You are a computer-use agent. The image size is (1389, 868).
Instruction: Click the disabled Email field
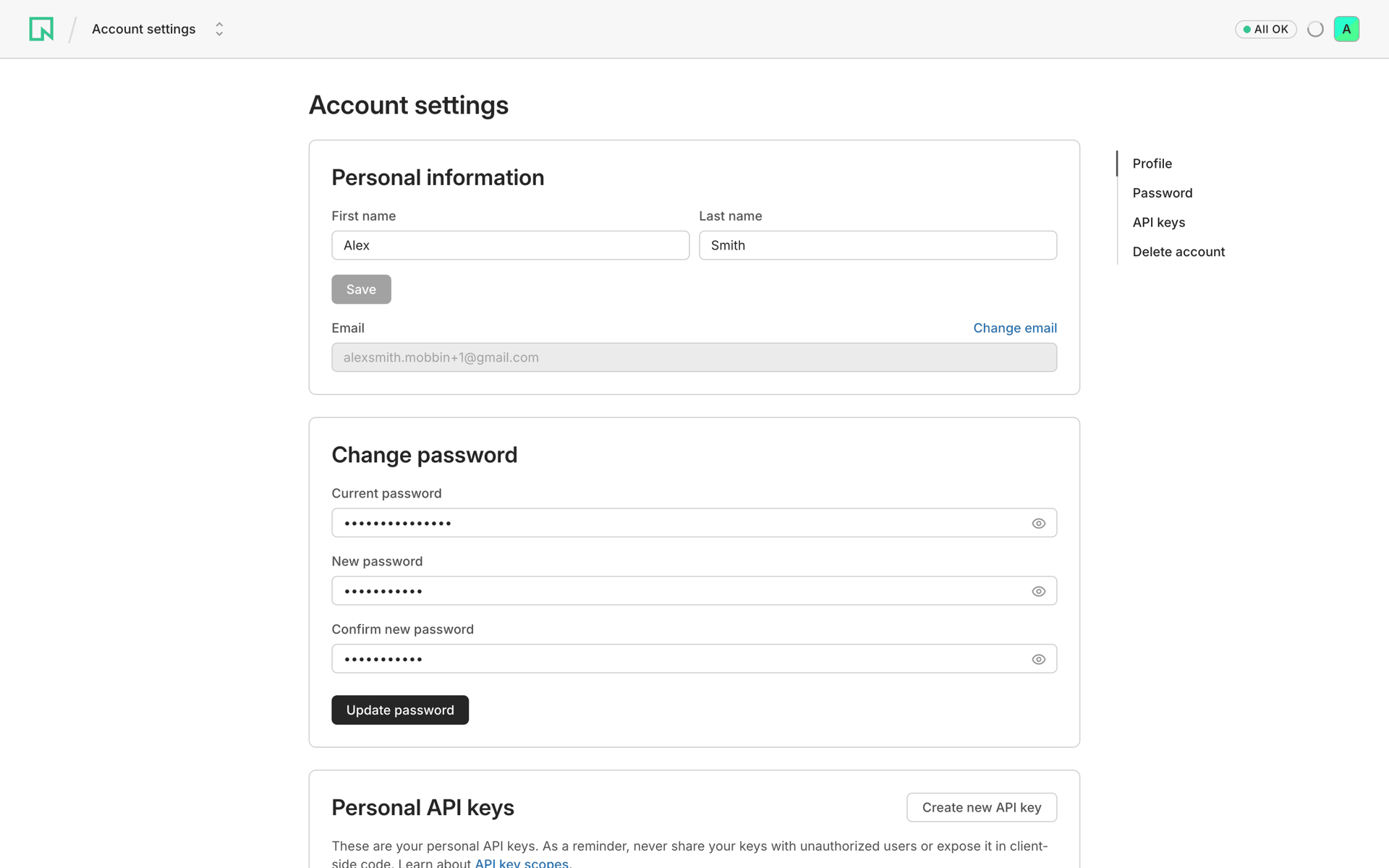pos(694,357)
